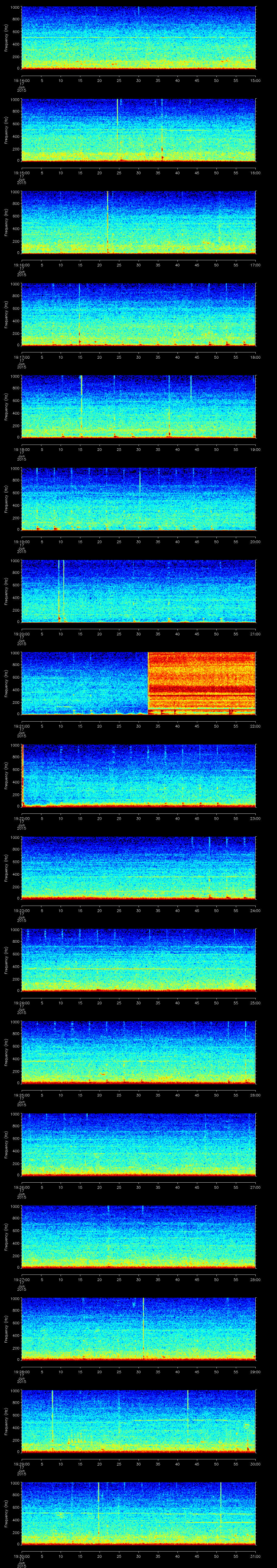This screenshot has width=277, height=1568.
Task: Click the 31:00 end time label
Action: click(x=255, y=1556)
